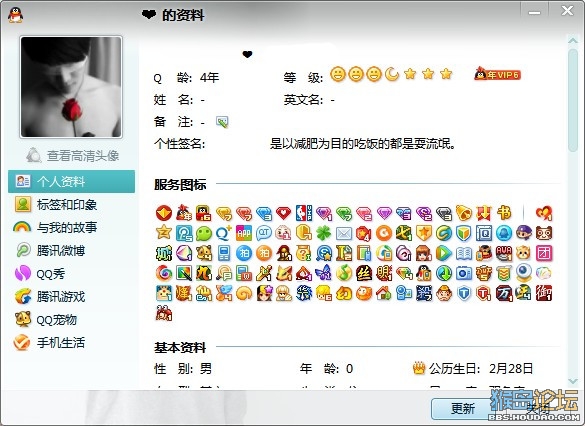This screenshot has height=426, width=585.
Task: Click the orange 拍 service icon
Action: pyautogui.click(x=264, y=253)
